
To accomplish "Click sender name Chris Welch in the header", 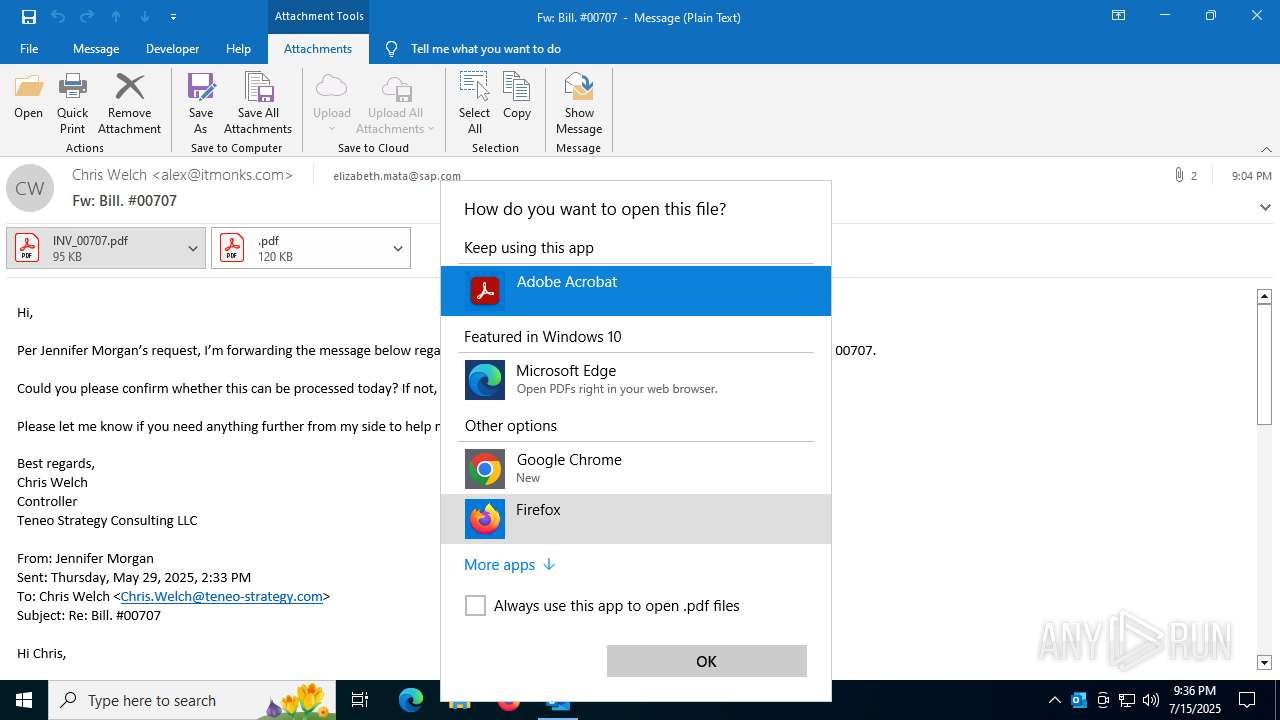I will 182,174.
